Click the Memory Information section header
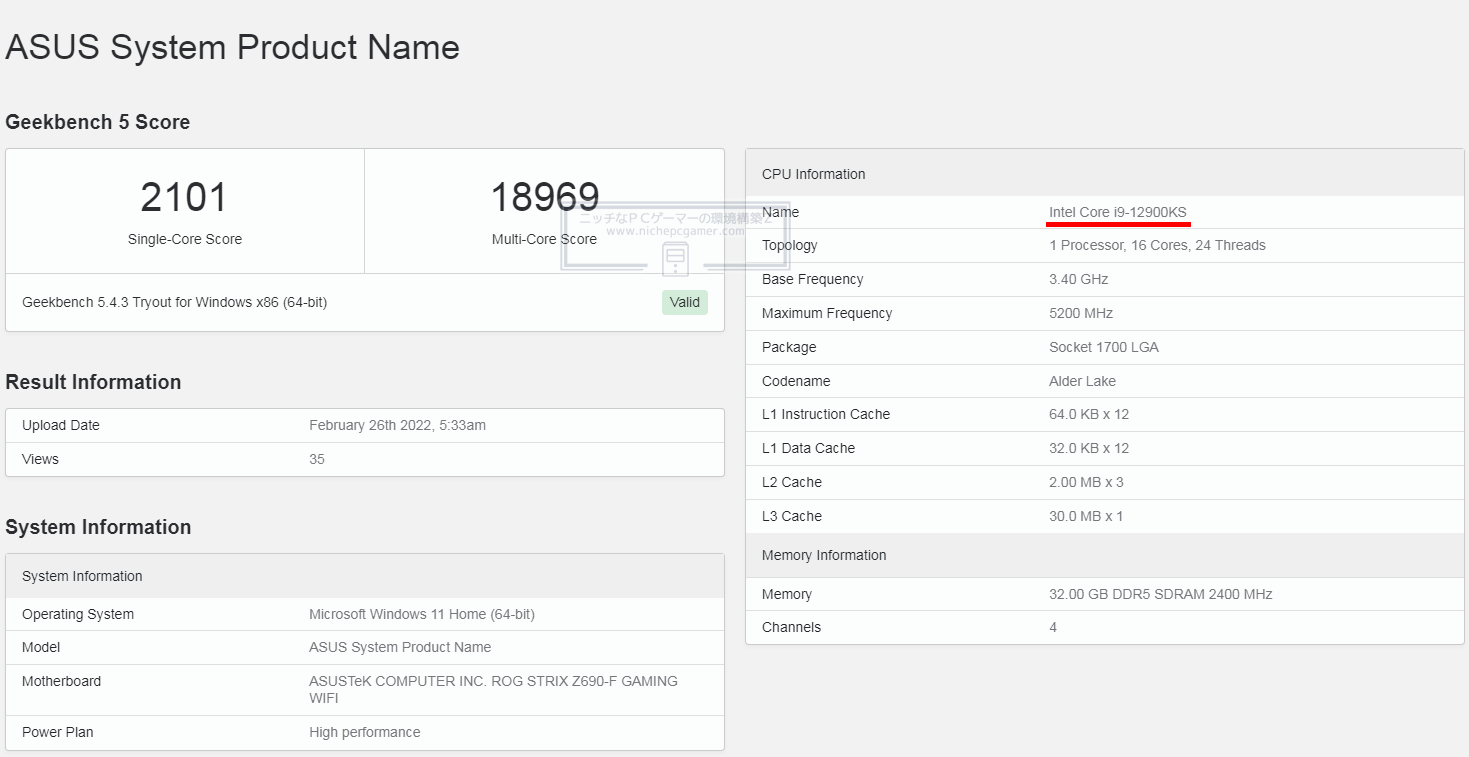Screen dimensions: 1469x757 (x=823, y=555)
